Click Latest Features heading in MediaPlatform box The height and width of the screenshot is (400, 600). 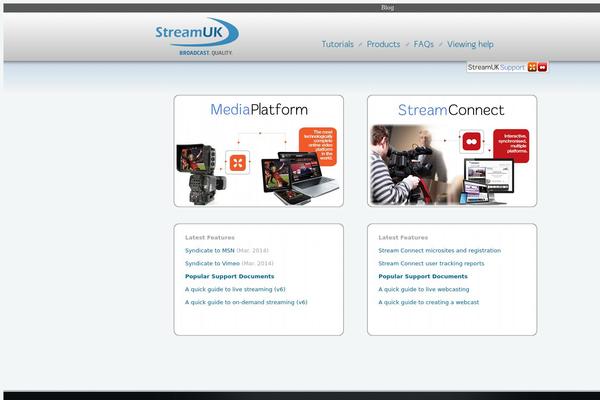pyautogui.click(x=210, y=238)
